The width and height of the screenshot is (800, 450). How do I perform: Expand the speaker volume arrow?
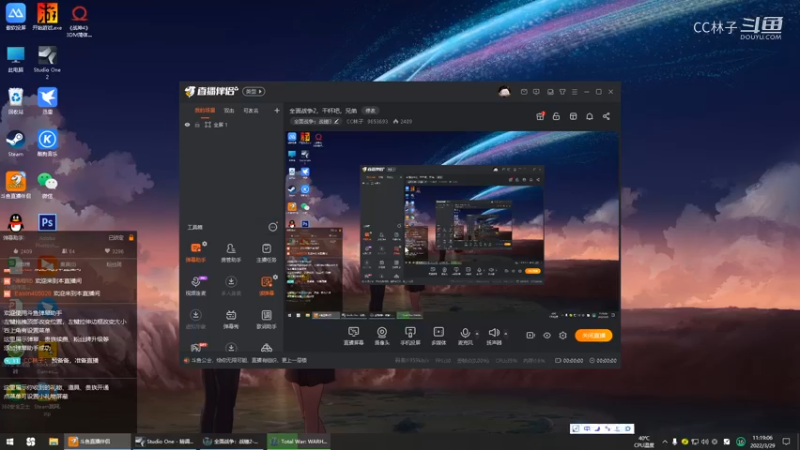pos(506,334)
